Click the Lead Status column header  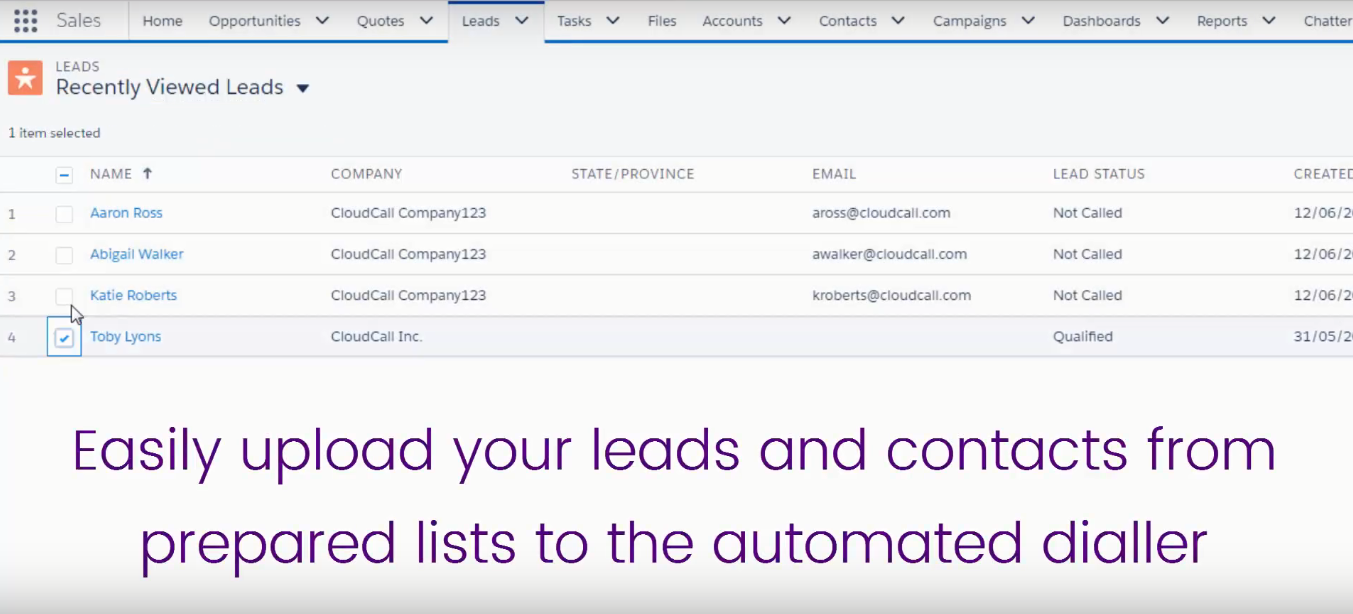coord(1099,174)
